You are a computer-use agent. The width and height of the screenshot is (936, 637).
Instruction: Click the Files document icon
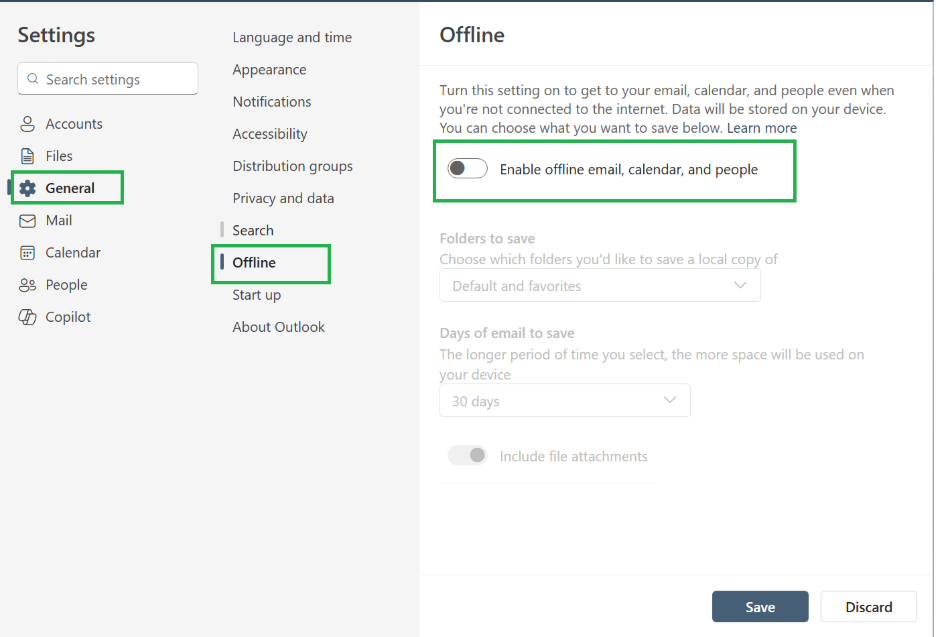point(27,156)
